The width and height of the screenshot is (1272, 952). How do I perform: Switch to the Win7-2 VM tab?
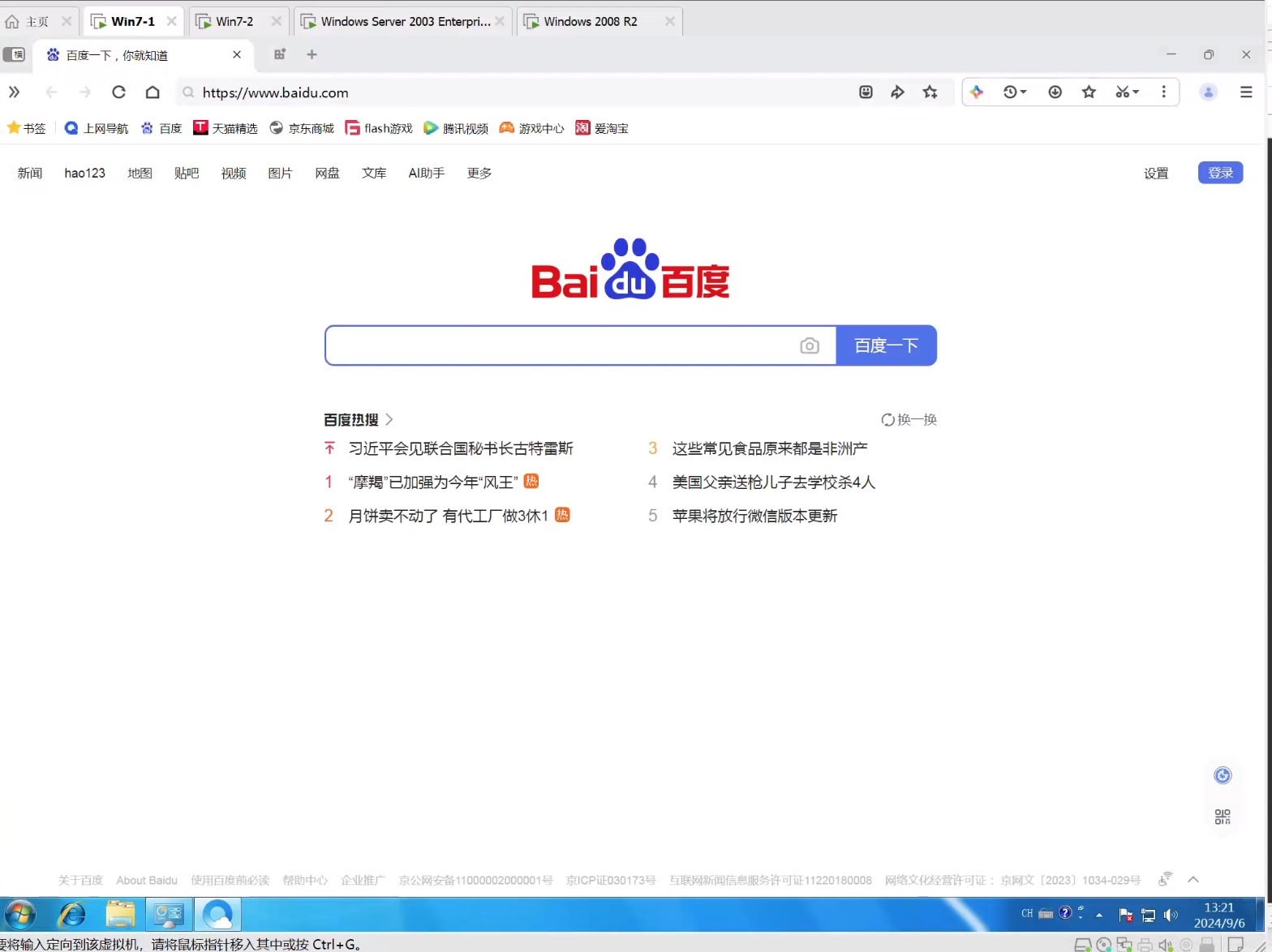240,21
